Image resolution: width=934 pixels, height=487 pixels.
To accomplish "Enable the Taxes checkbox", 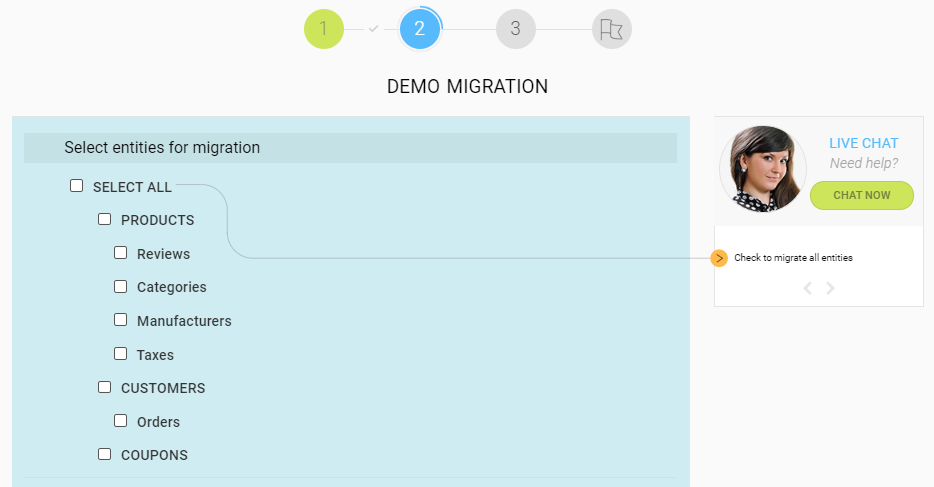I will point(121,354).
